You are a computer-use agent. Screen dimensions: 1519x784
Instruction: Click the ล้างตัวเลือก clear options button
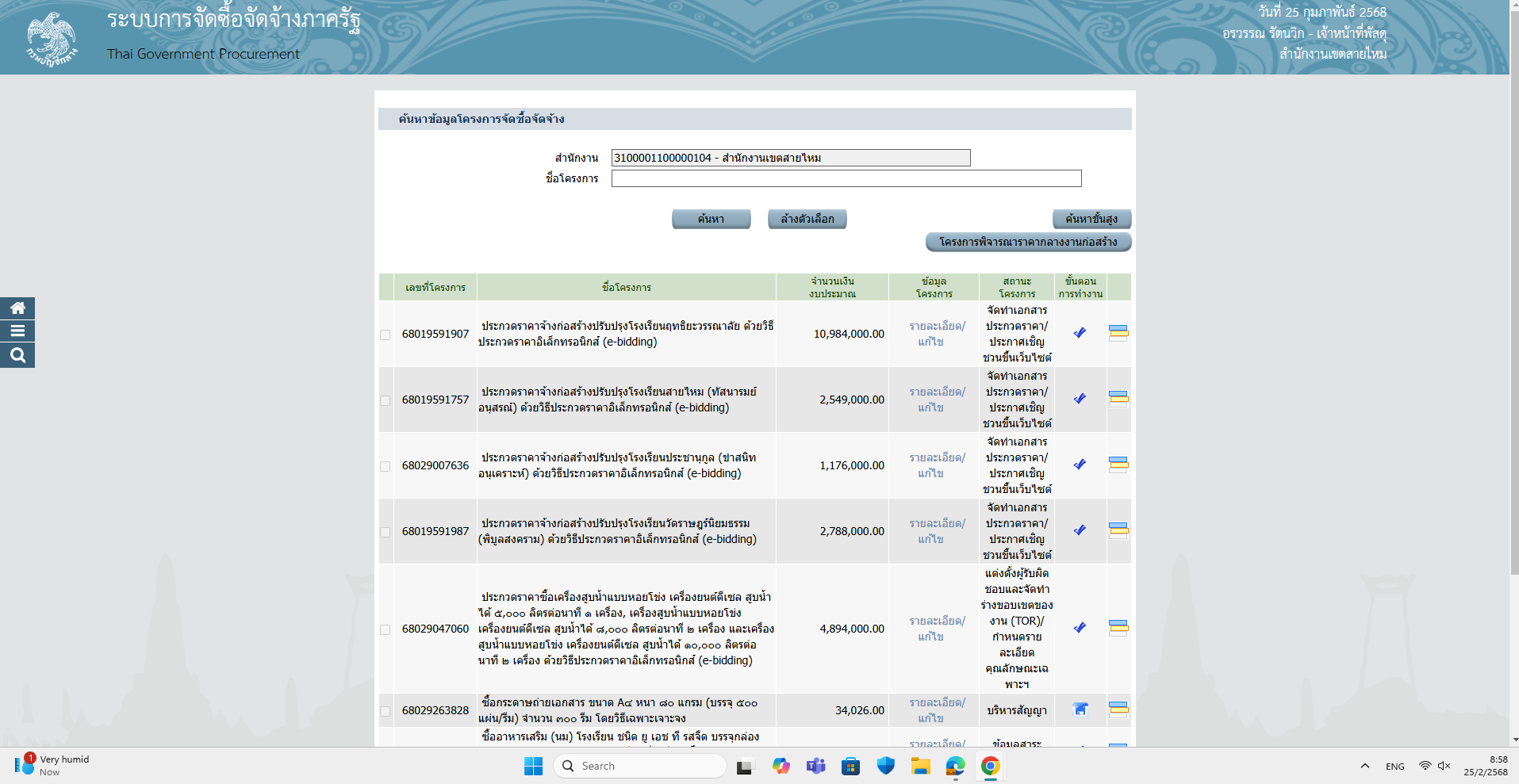click(x=807, y=219)
